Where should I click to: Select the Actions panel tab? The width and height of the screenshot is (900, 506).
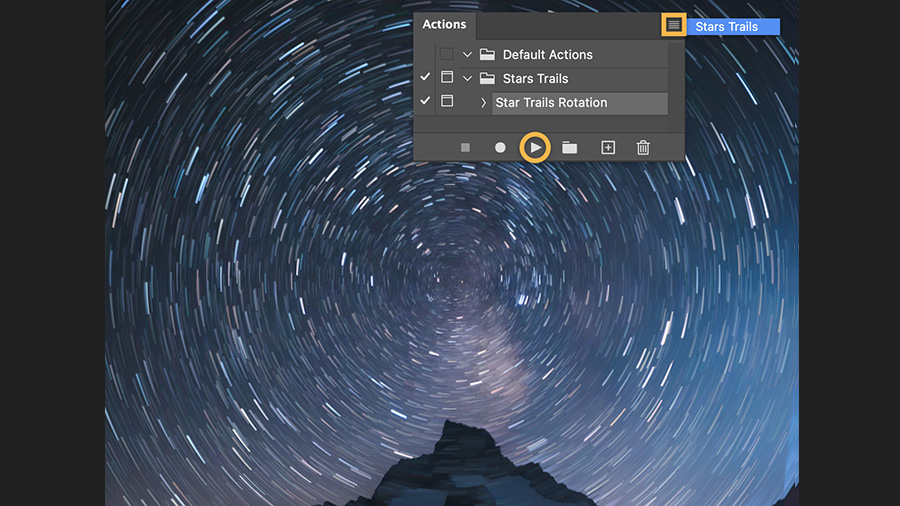(x=444, y=25)
